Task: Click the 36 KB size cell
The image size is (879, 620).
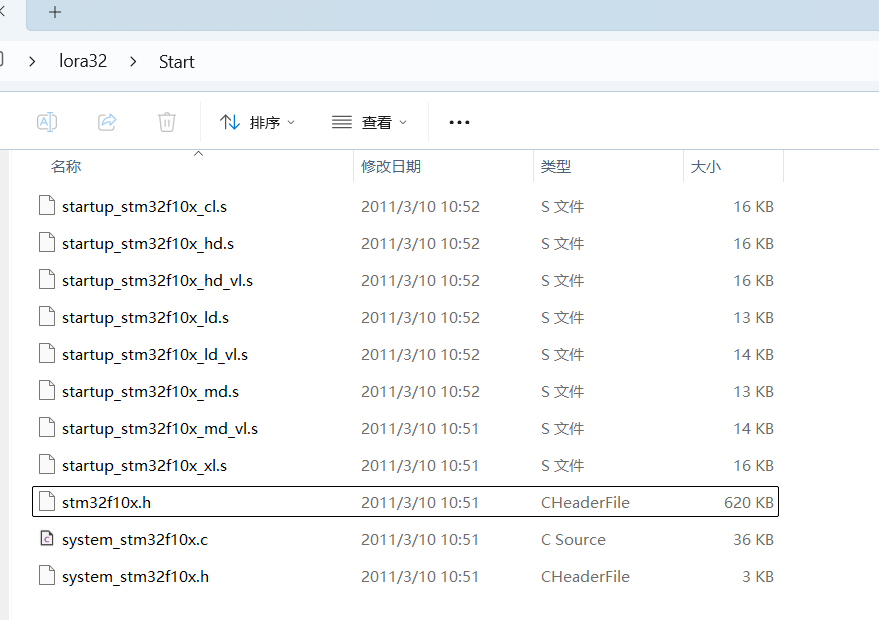Action: click(x=753, y=539)
